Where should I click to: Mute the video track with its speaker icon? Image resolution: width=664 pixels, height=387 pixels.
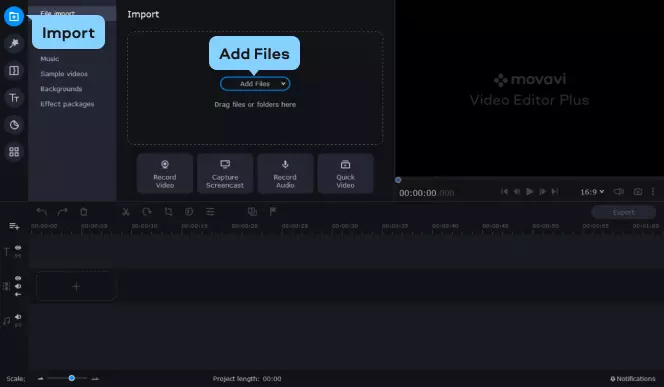coord(18,286)
